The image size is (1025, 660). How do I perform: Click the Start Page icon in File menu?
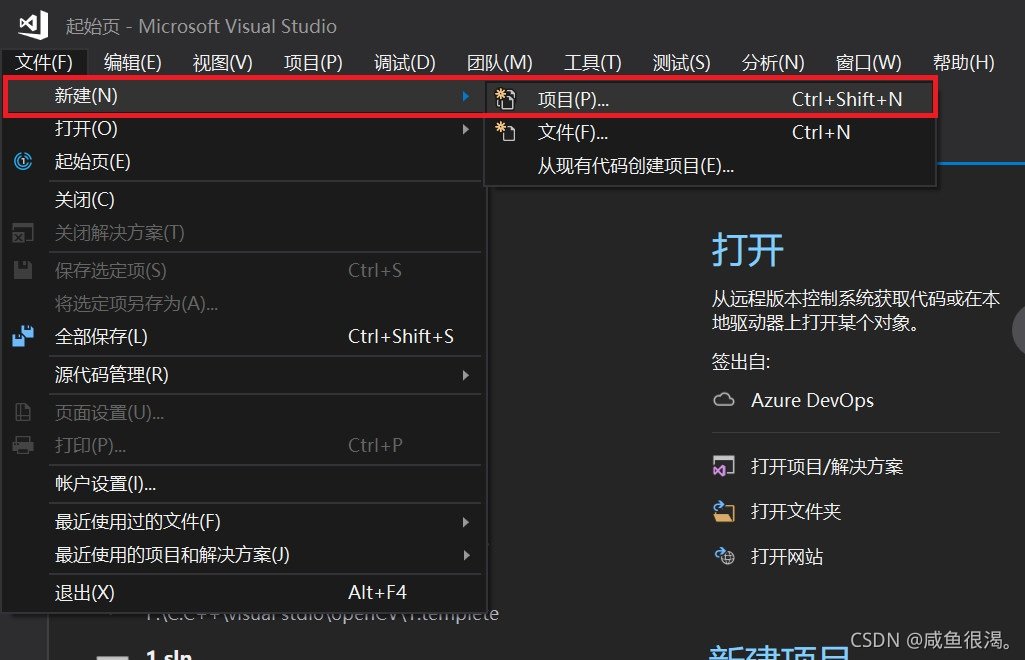point(23,161)
